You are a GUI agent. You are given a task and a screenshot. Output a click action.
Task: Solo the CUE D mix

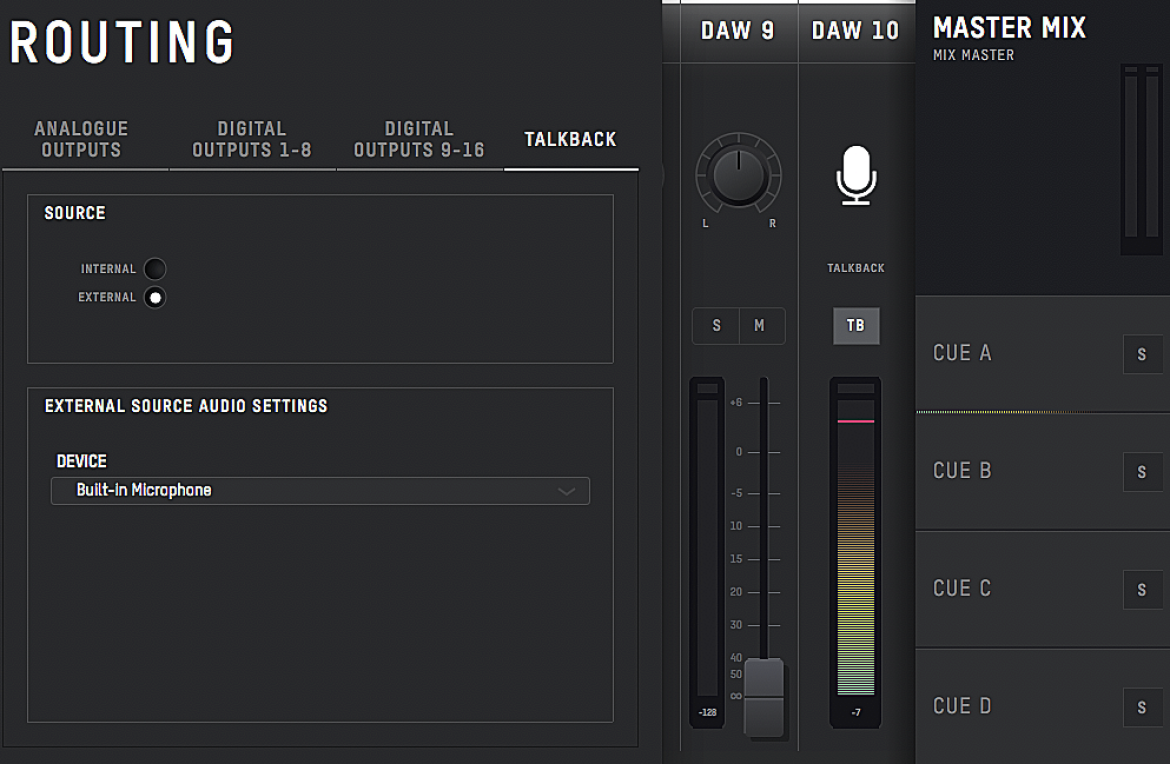[x=1142, y=707]
